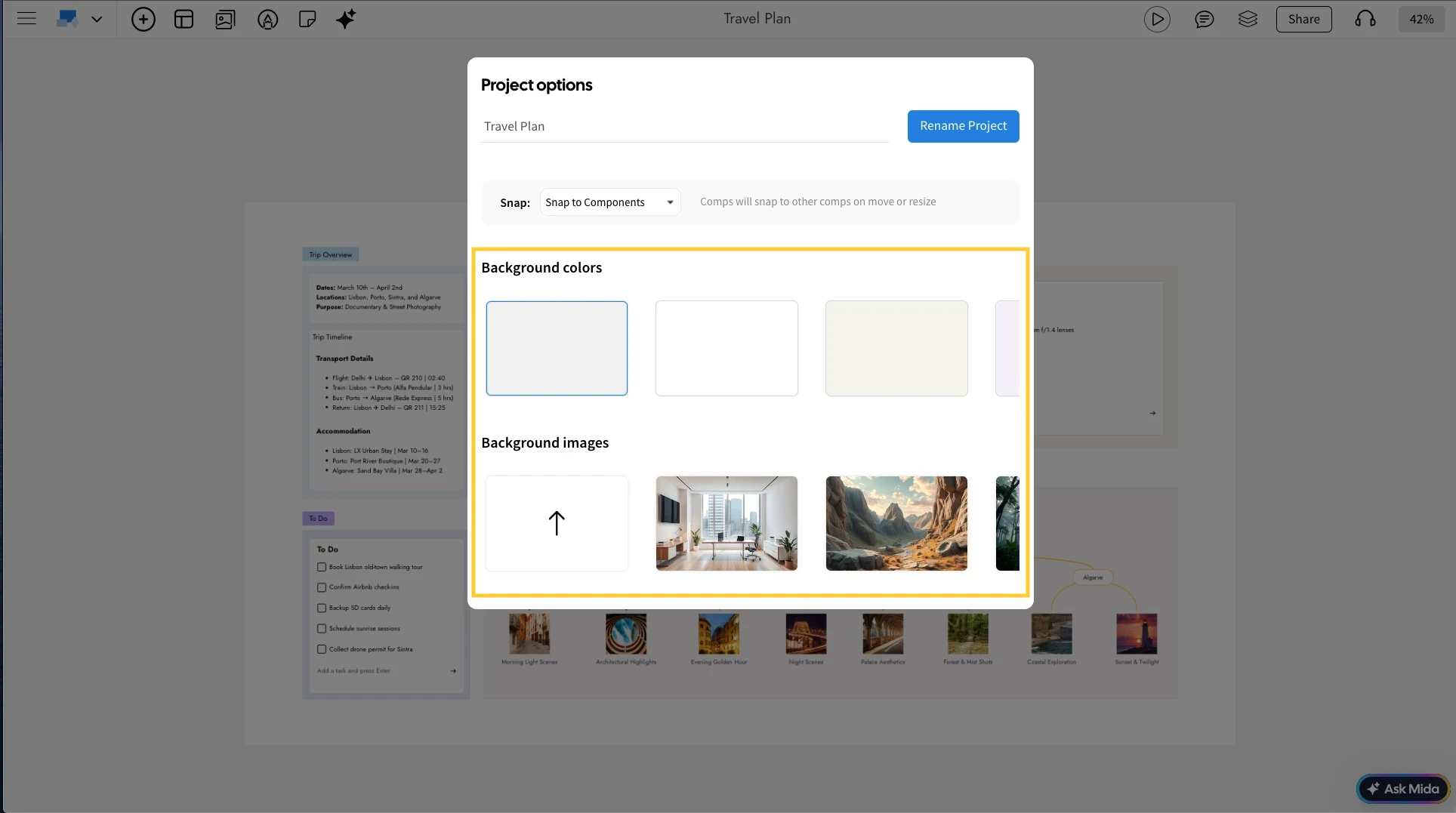1456x813 pixels.
Task: Open the comments chat icon
Action: 1204,19
